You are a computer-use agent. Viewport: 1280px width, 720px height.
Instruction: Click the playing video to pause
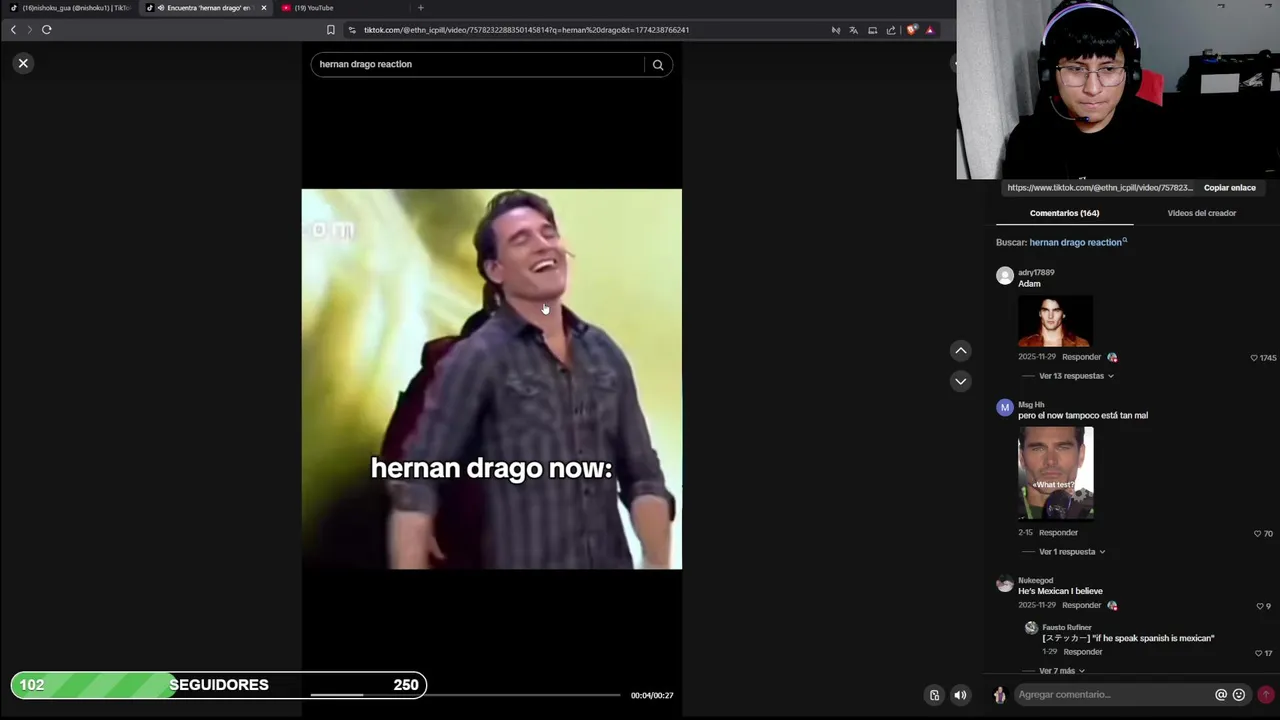[492, 379]
